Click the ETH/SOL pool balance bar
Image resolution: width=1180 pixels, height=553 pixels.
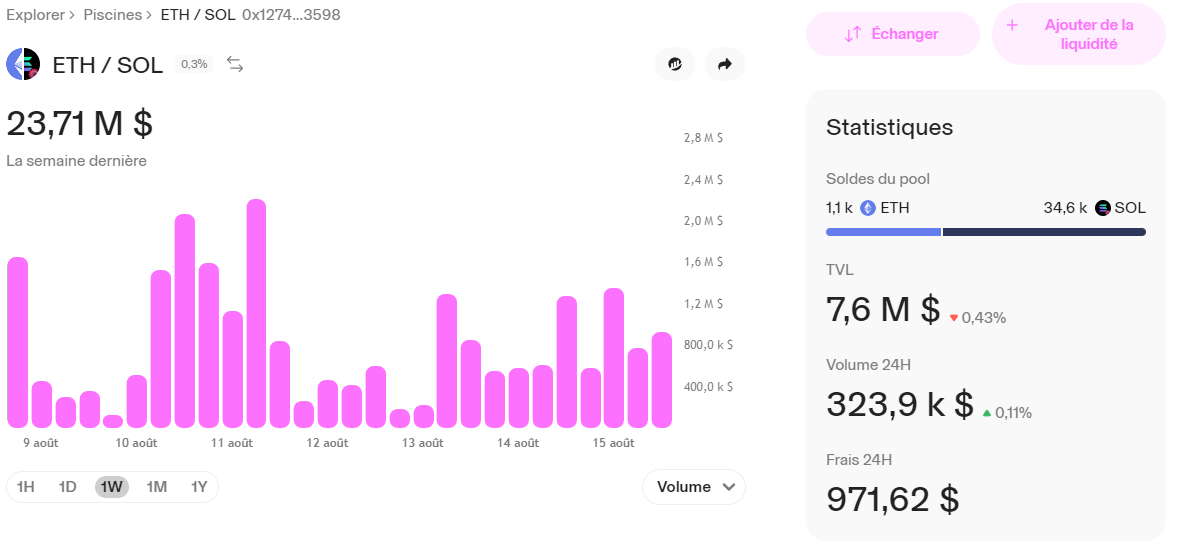[x=985, y=232]
